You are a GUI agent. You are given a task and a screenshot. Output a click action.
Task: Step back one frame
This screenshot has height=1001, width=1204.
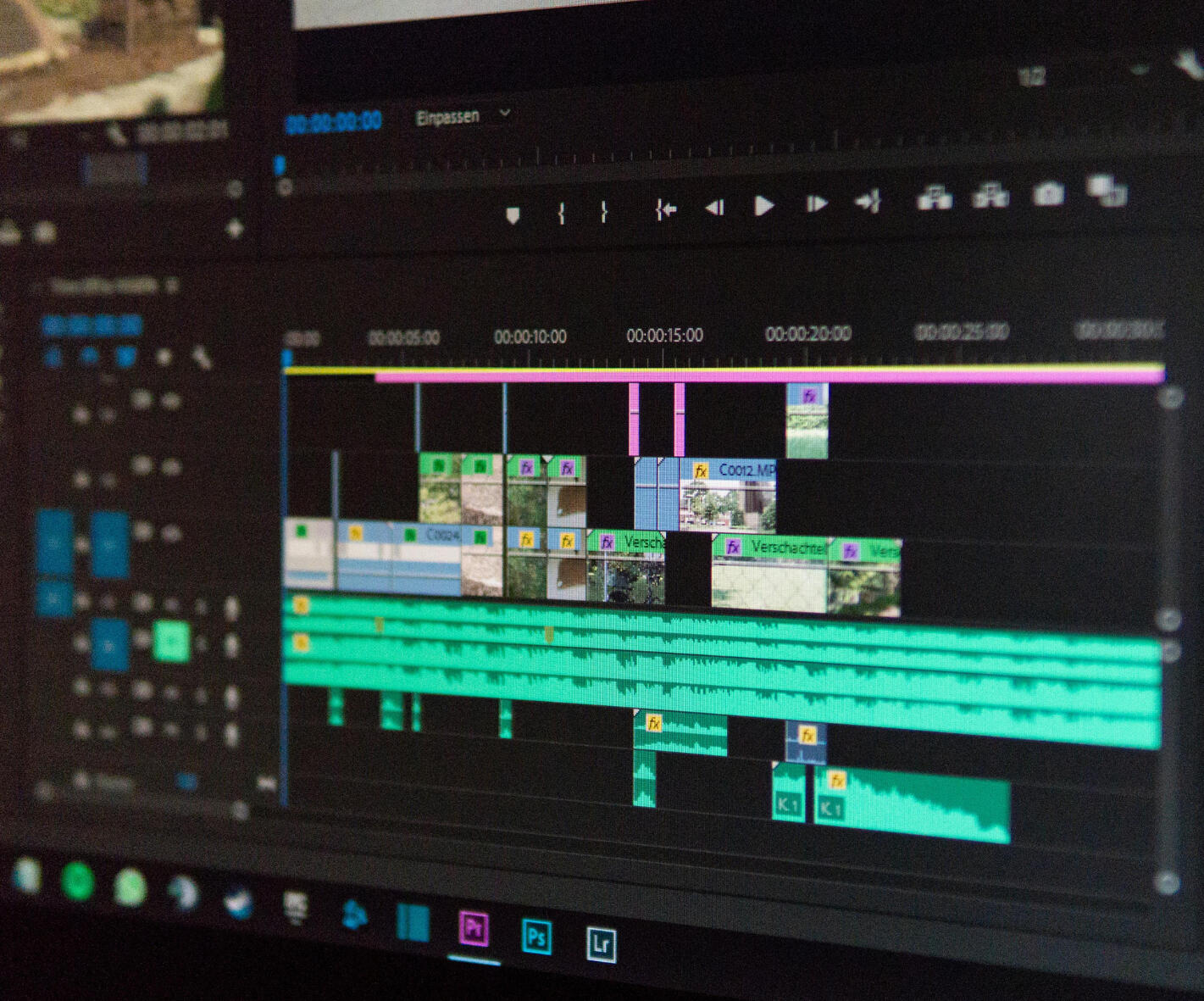(x=714, y=207)
